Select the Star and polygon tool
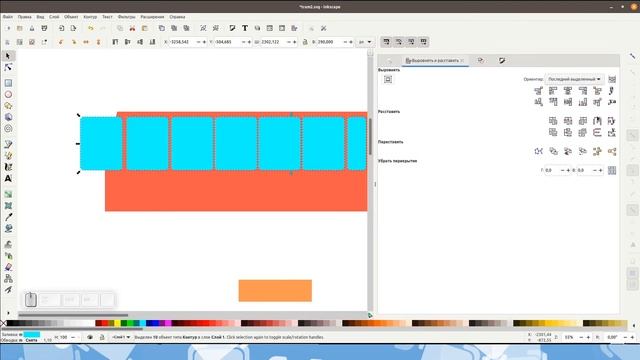Screen dimensions: 640x360 click(x=8, y=106)
